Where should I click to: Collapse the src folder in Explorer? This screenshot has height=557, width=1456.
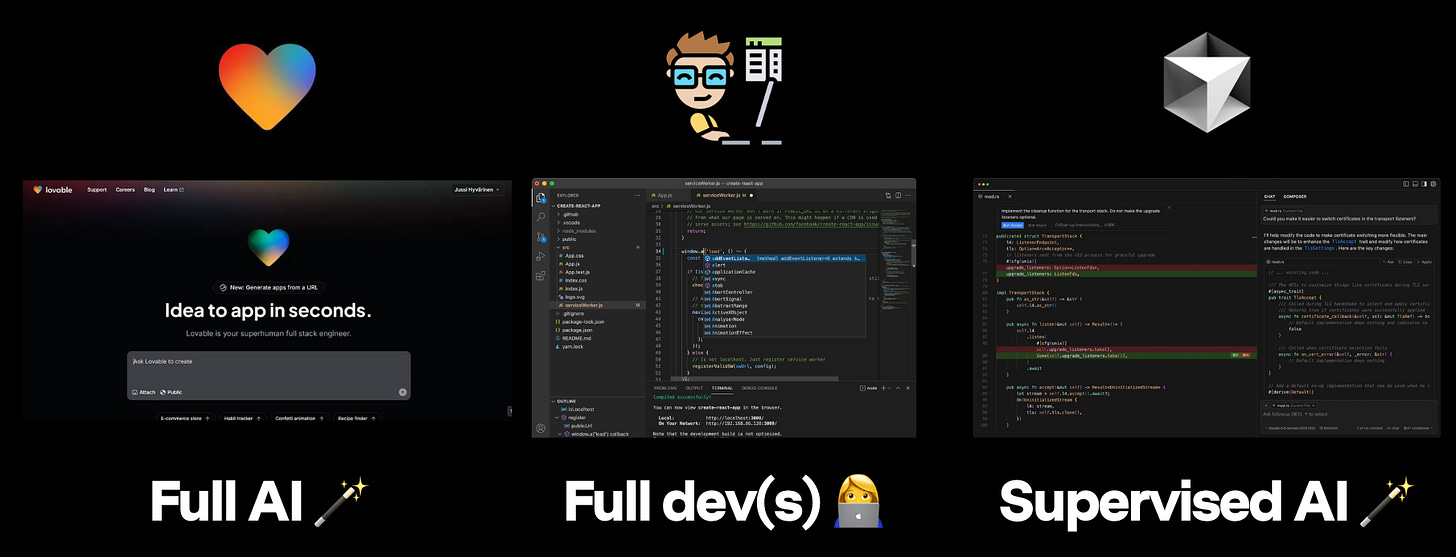[x=564, y=247]
